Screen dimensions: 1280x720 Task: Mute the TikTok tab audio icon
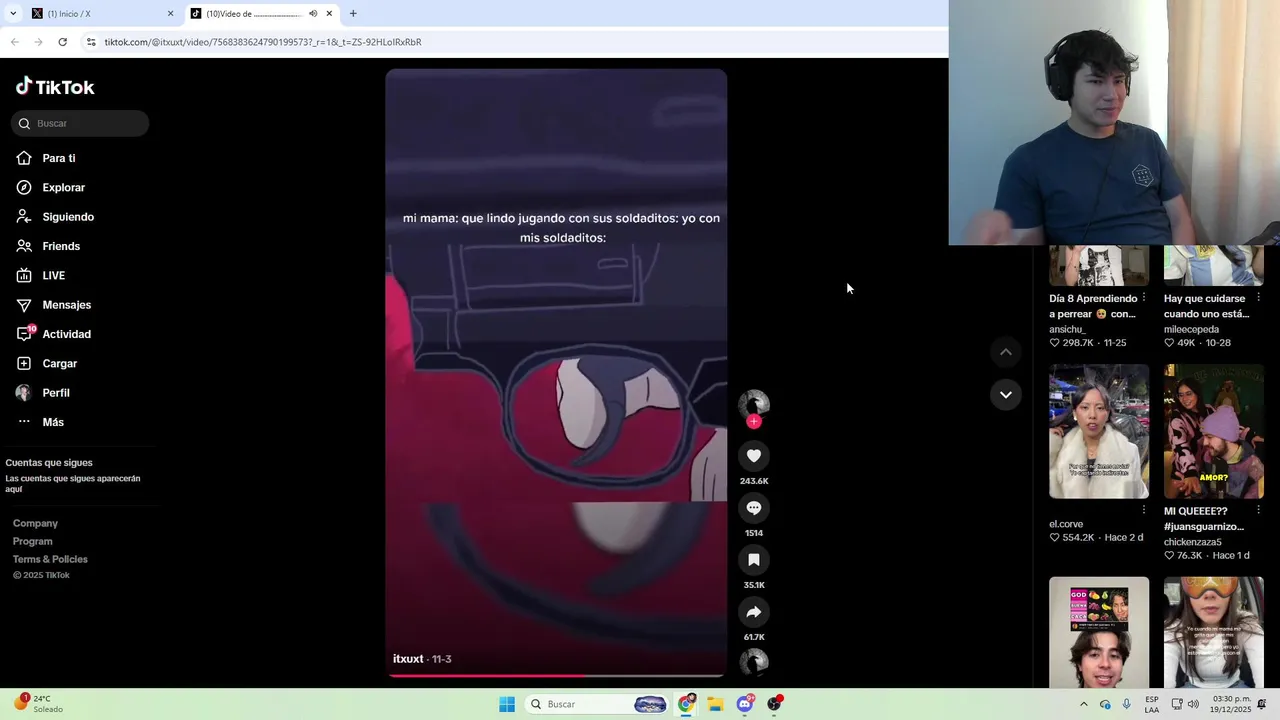tap(313, 13)
